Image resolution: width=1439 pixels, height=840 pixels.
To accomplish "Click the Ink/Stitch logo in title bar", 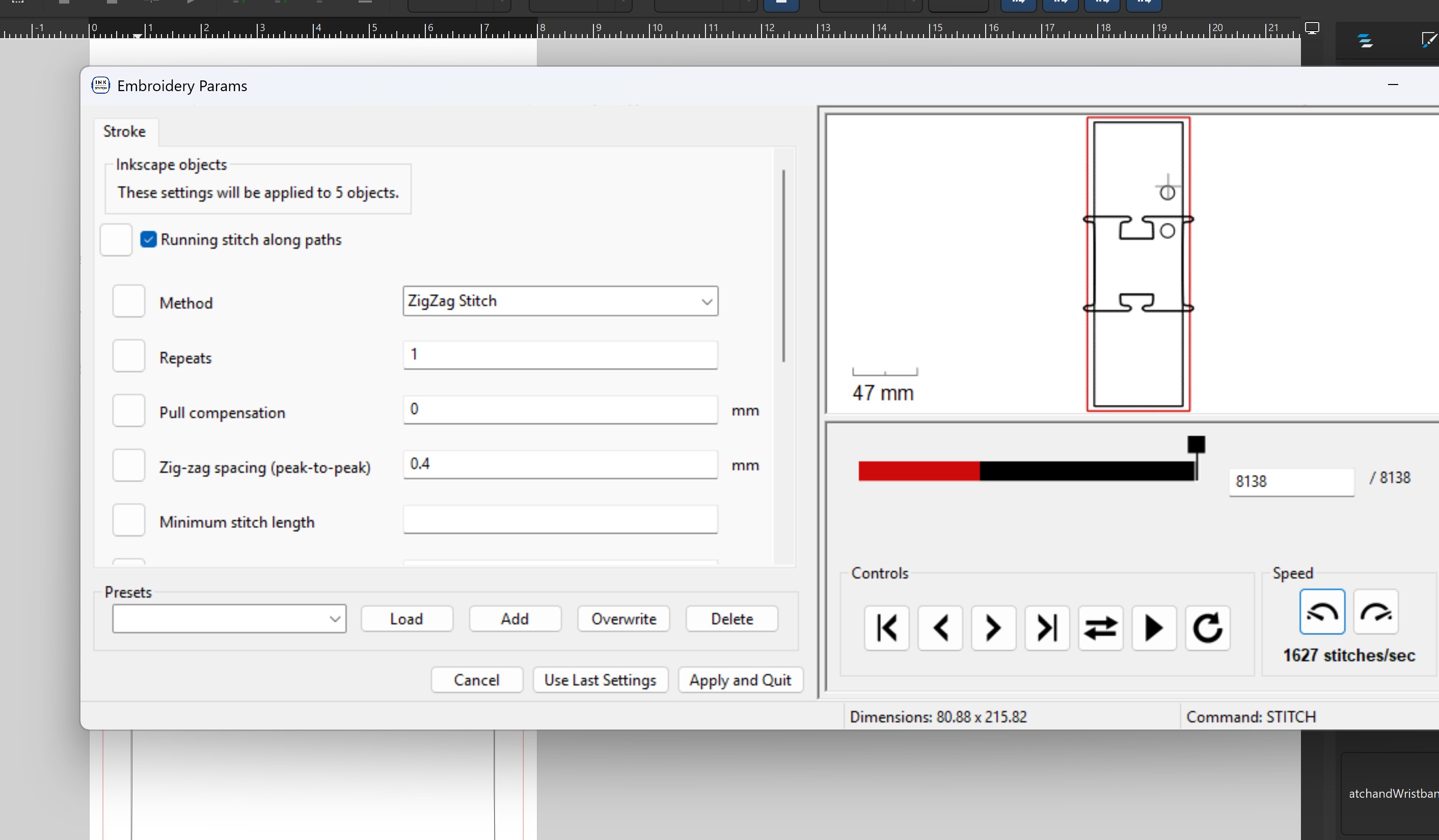I will tap(100, 86).
